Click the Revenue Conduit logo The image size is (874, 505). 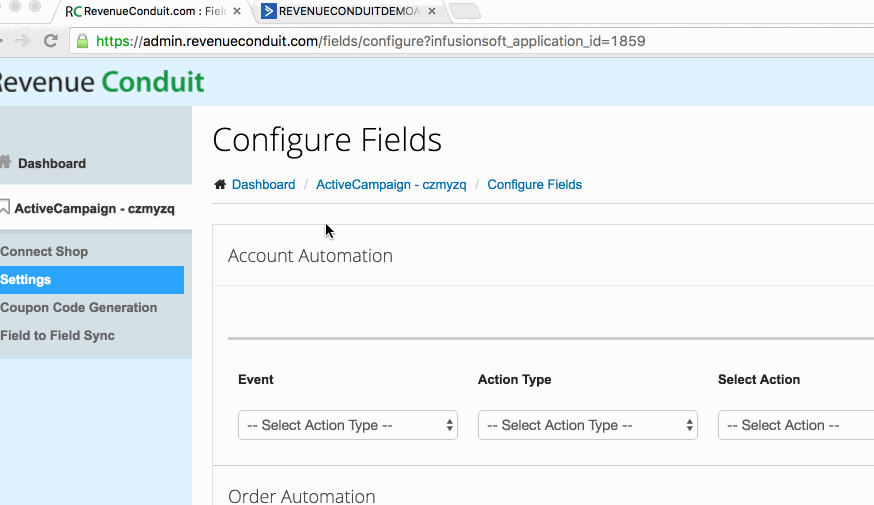pyautogui.click(x=102, y=82)
